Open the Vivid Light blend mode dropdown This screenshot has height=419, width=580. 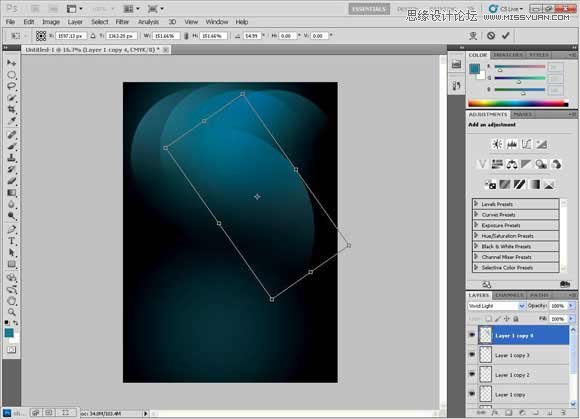click(496, 306)
